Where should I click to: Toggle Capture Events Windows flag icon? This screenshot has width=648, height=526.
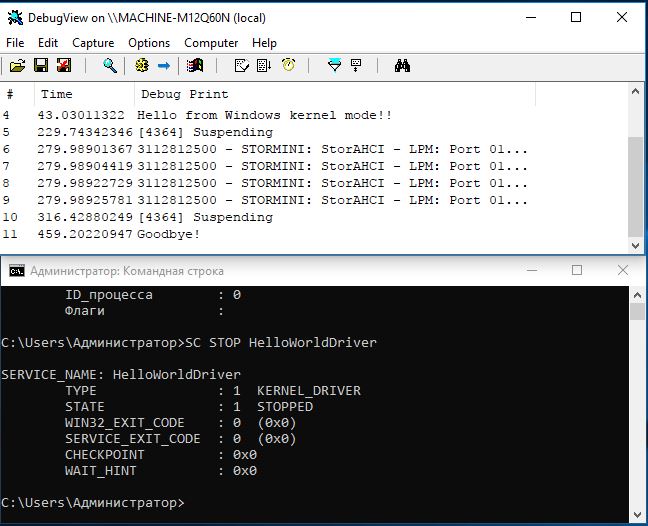[195, 65]
